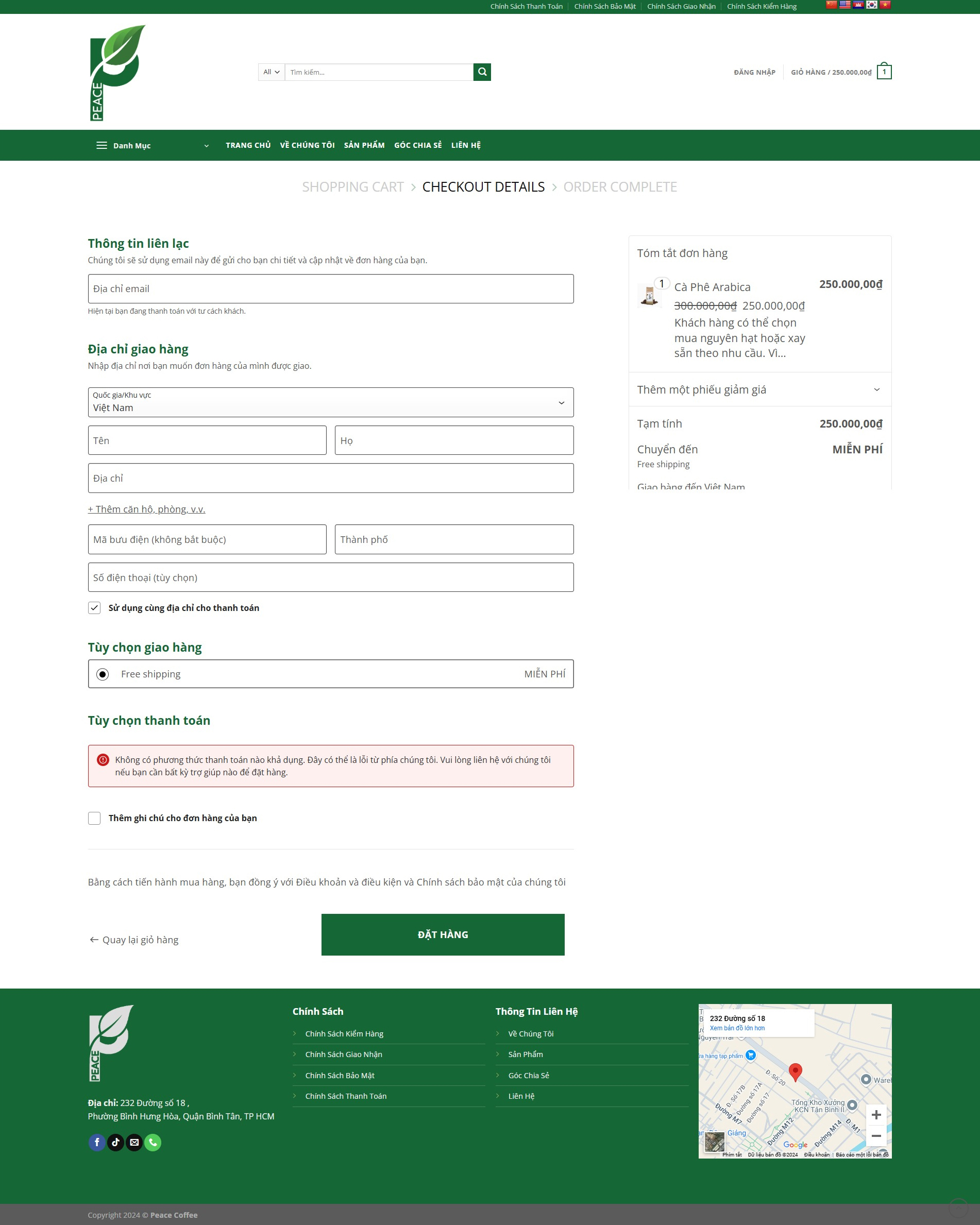Switch language using the China flag
Viewport: 980px width, 1225px height.
pos(831,5)
